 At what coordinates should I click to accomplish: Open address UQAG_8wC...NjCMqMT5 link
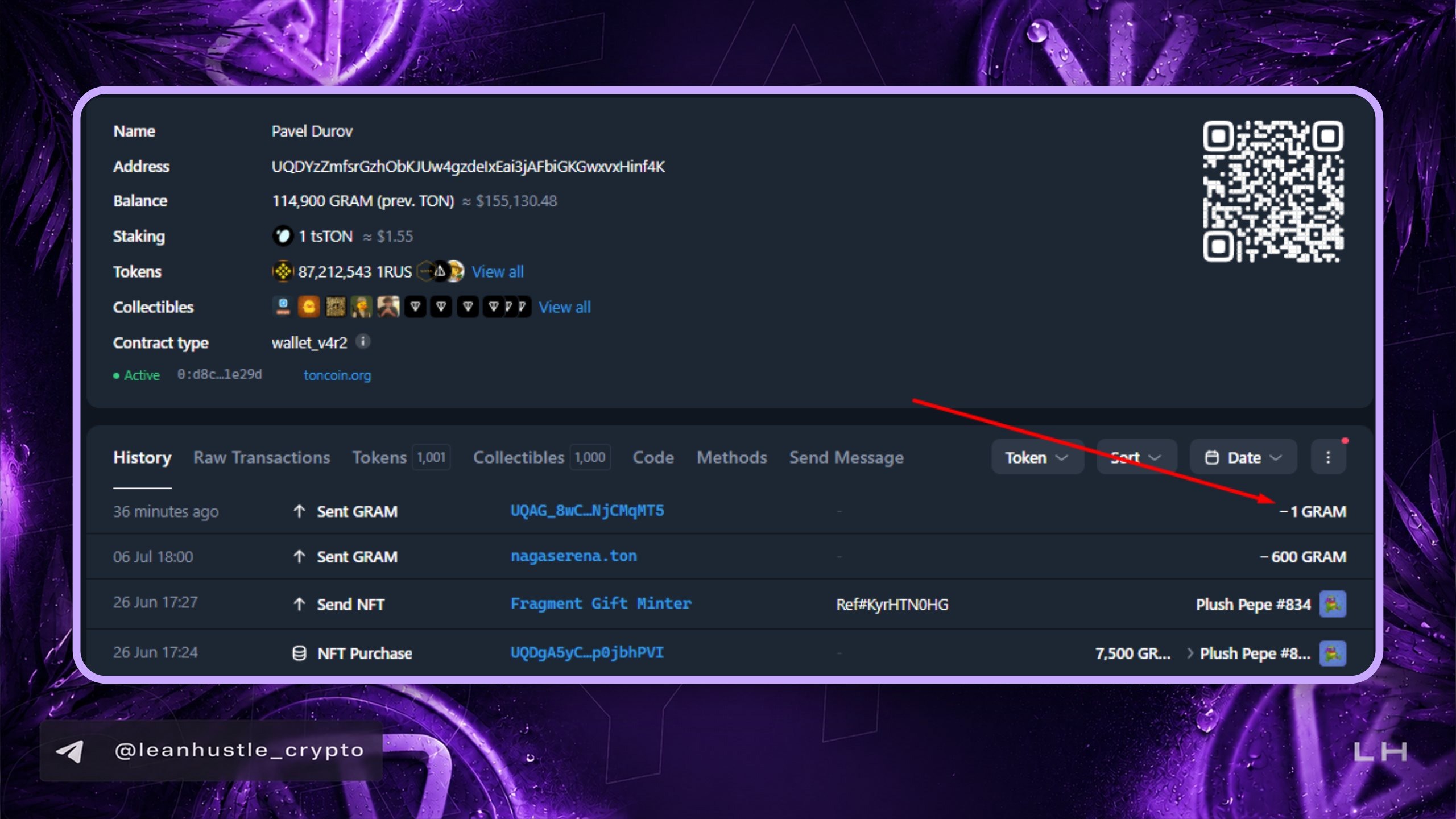point(588,511)
